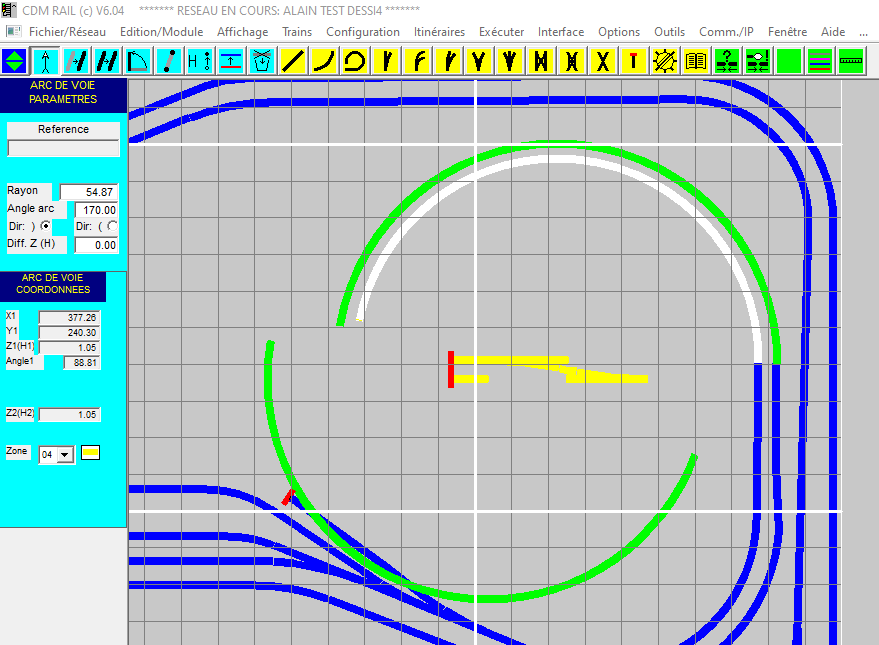This screenshot has height=645, width=879.
Task: Click the red-T buffer stop icon
Action: (633, 61)
